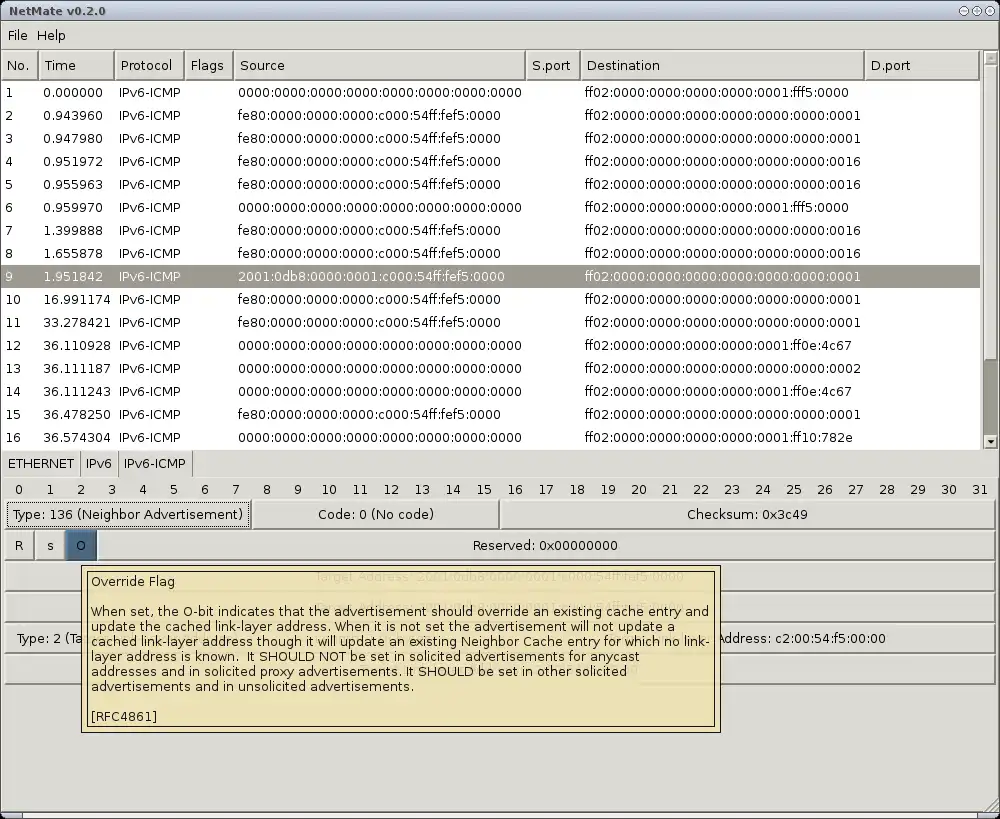
Task: Click the [RFC4861] reference in tooltip
Action: (124, 716)
